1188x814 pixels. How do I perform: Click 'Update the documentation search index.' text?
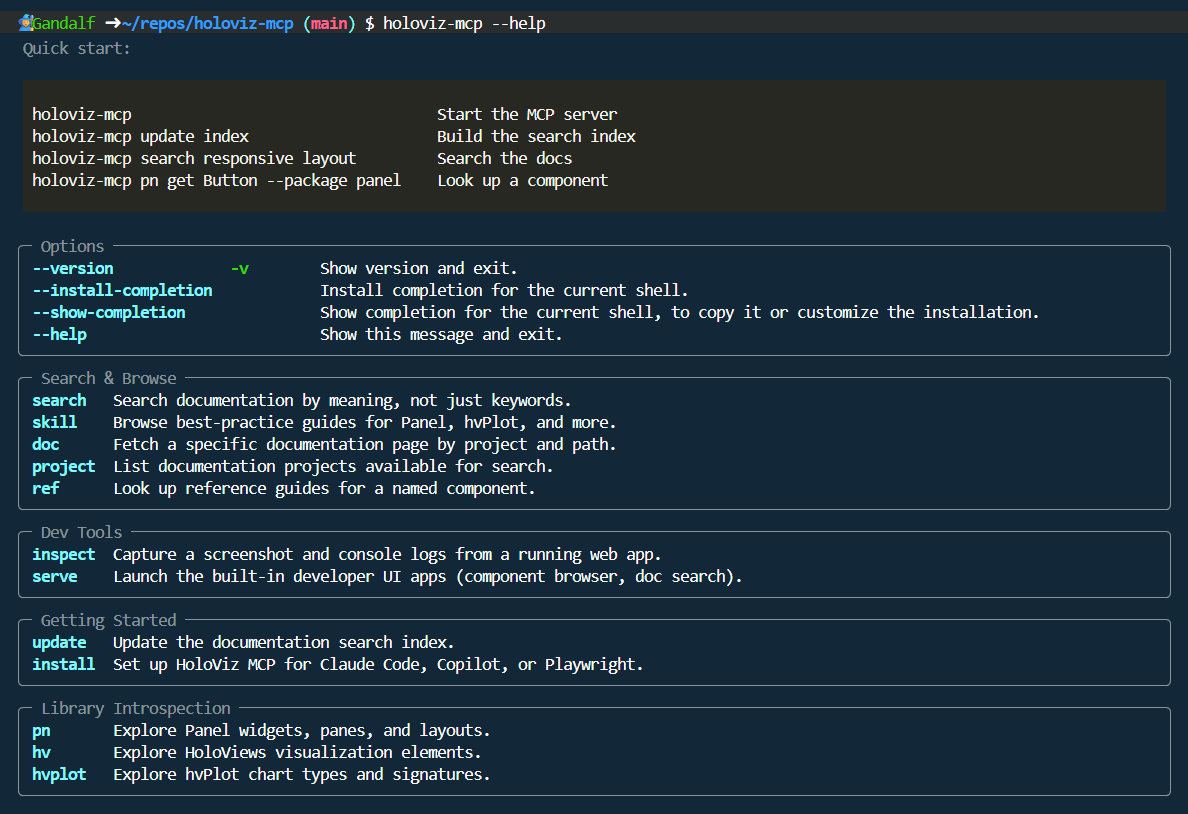[283, 642]
